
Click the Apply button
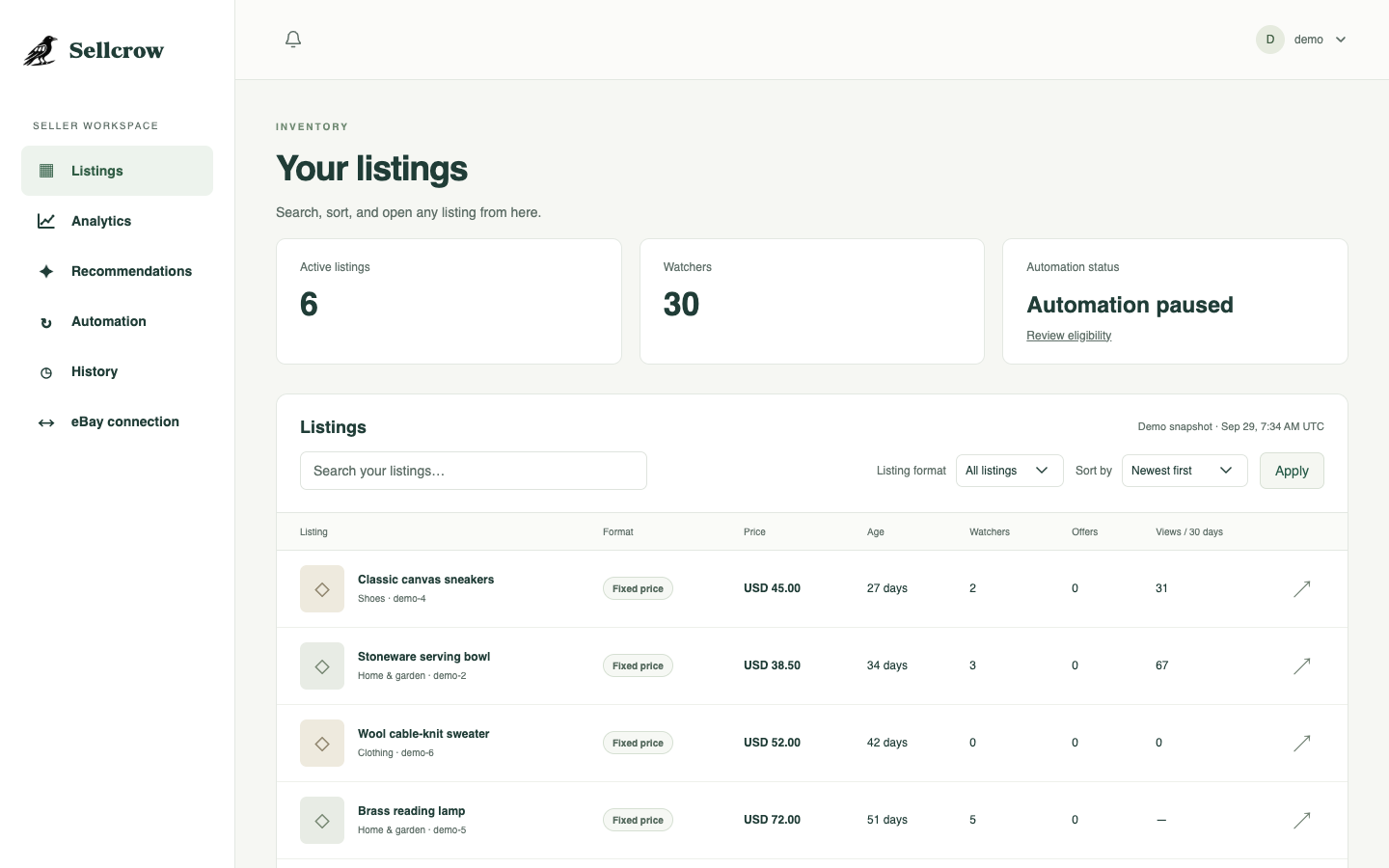[x=1292, y=471]
